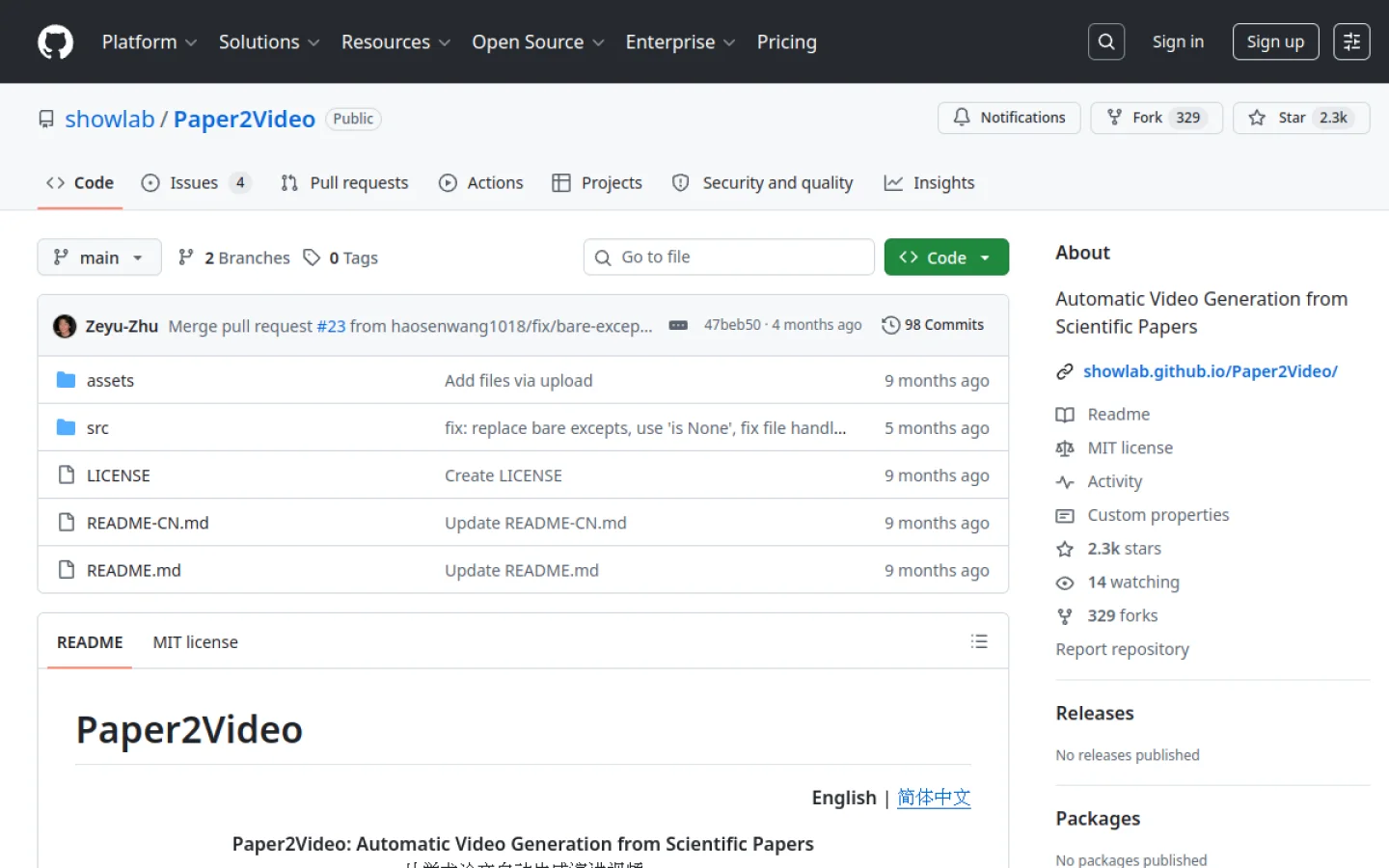Click the tag icon beside 0 Tags

coord(312,258)
